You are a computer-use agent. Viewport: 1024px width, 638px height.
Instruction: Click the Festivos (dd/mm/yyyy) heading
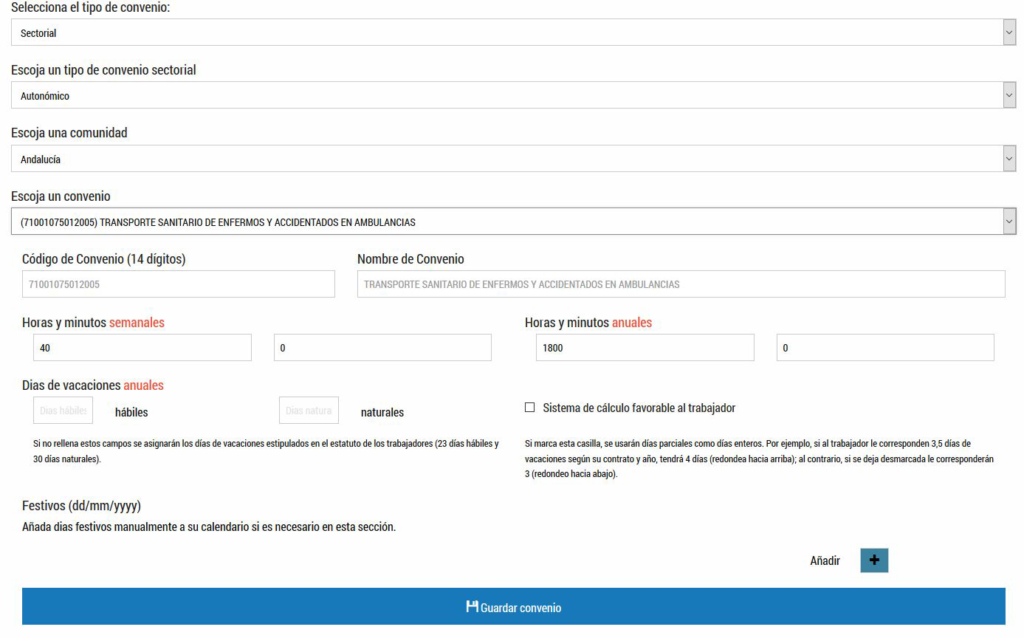tap(82, 505)
